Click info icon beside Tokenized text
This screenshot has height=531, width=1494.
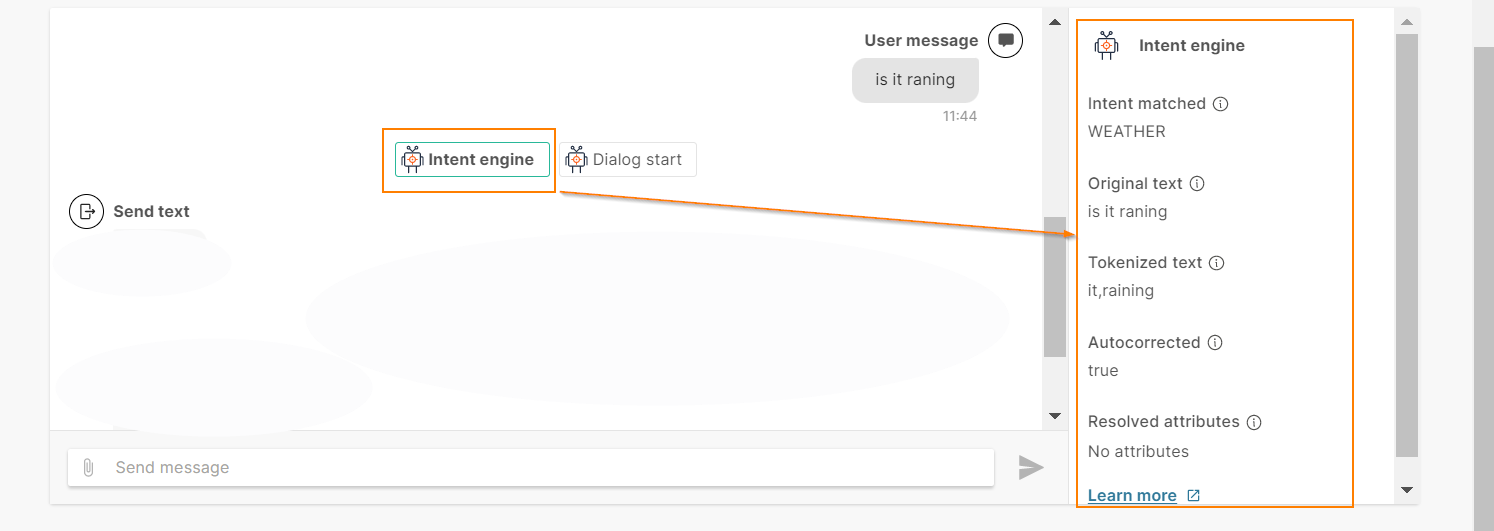1217,263
